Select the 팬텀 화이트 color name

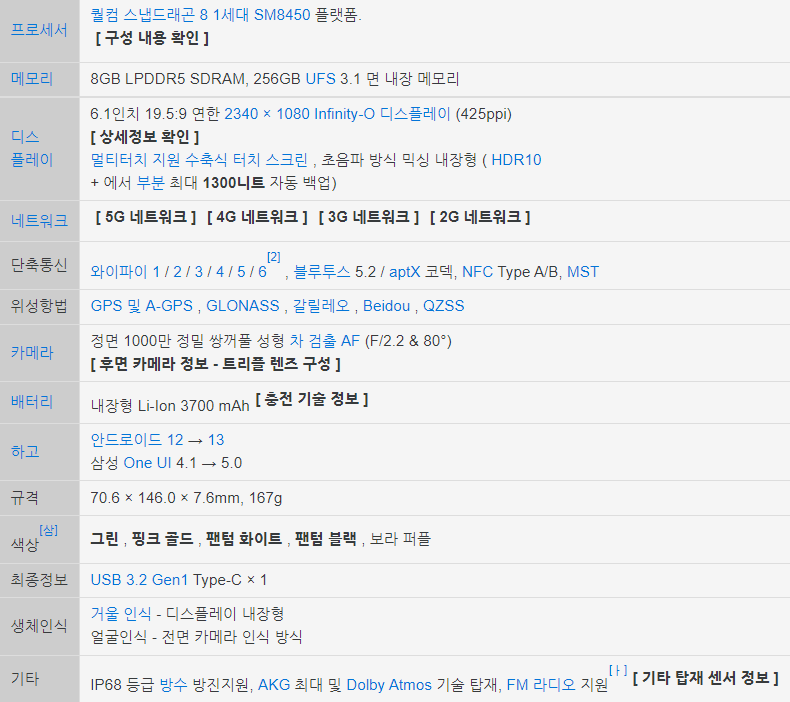coord(244,539)
